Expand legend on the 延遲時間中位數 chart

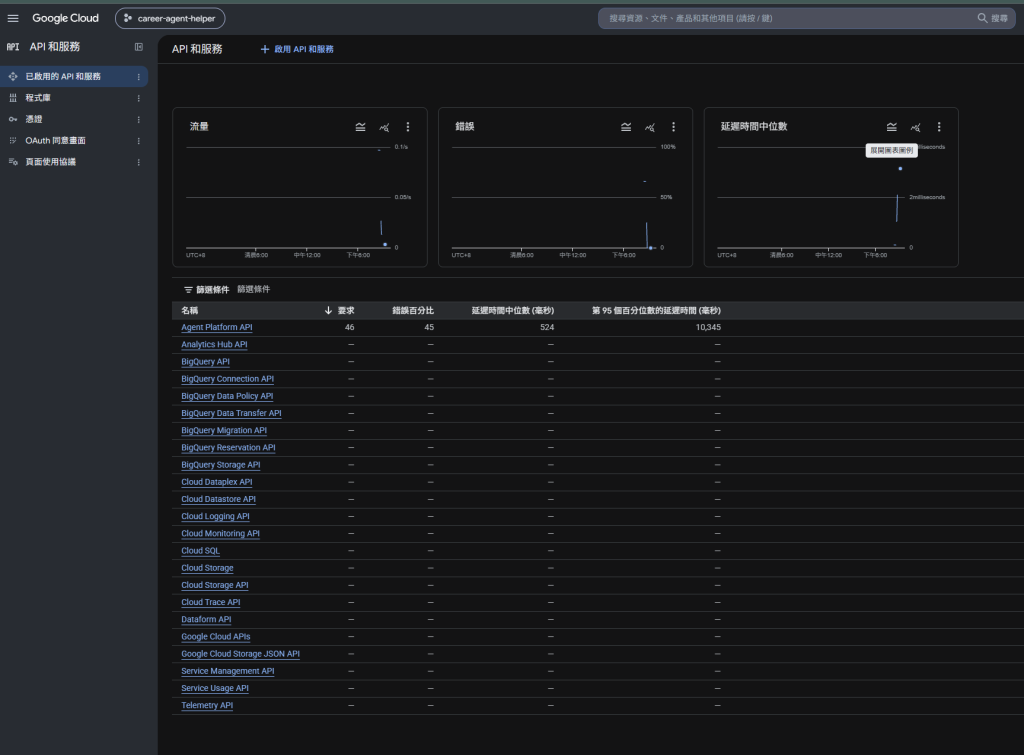tap(892, 127)
